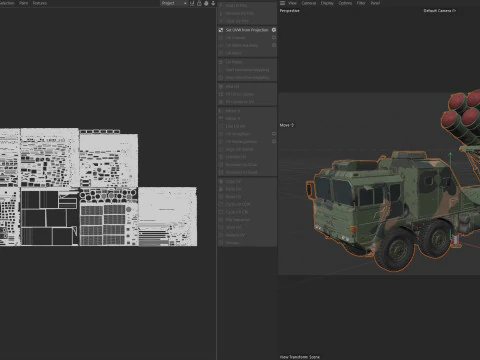Click the Move tool indicator arrow icon
Viewport: 480px width, 360px height.
(293, 125)
